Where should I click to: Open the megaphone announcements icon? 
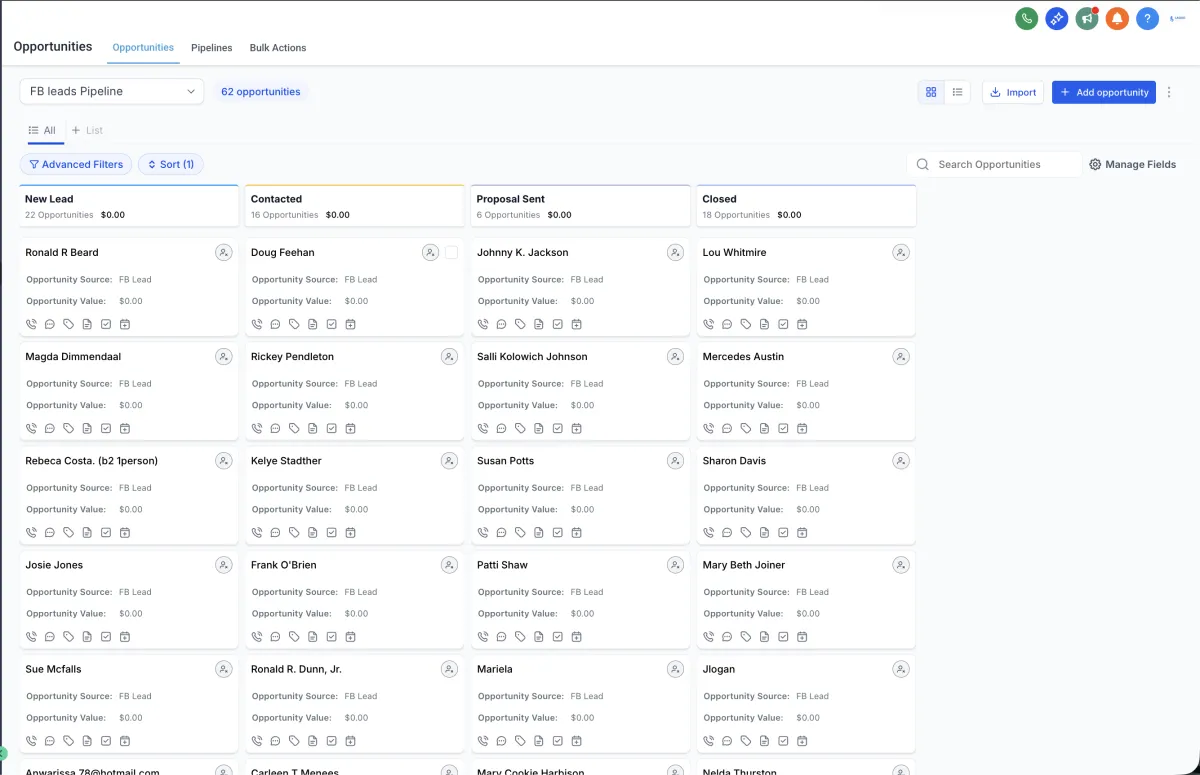(1087, 18)
